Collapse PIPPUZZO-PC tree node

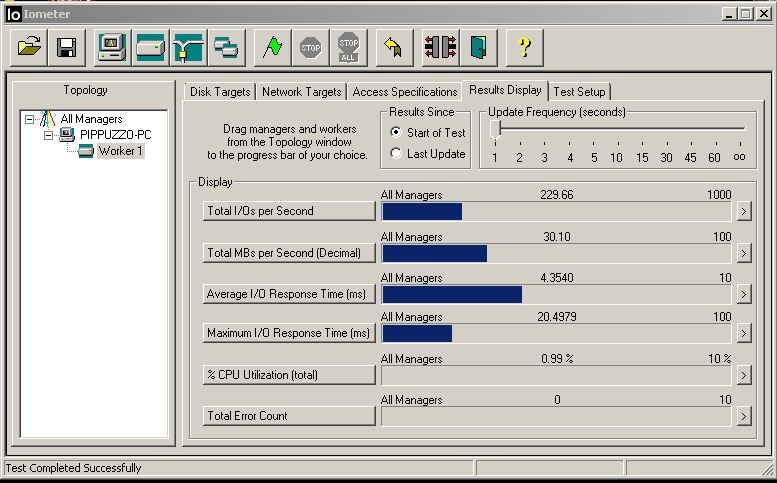tap(49, 135)
